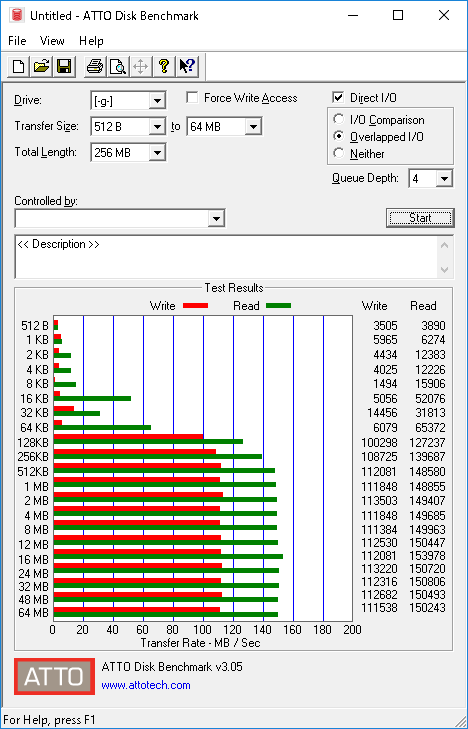Select the Overlapped I/O radio option

[338, 136]
